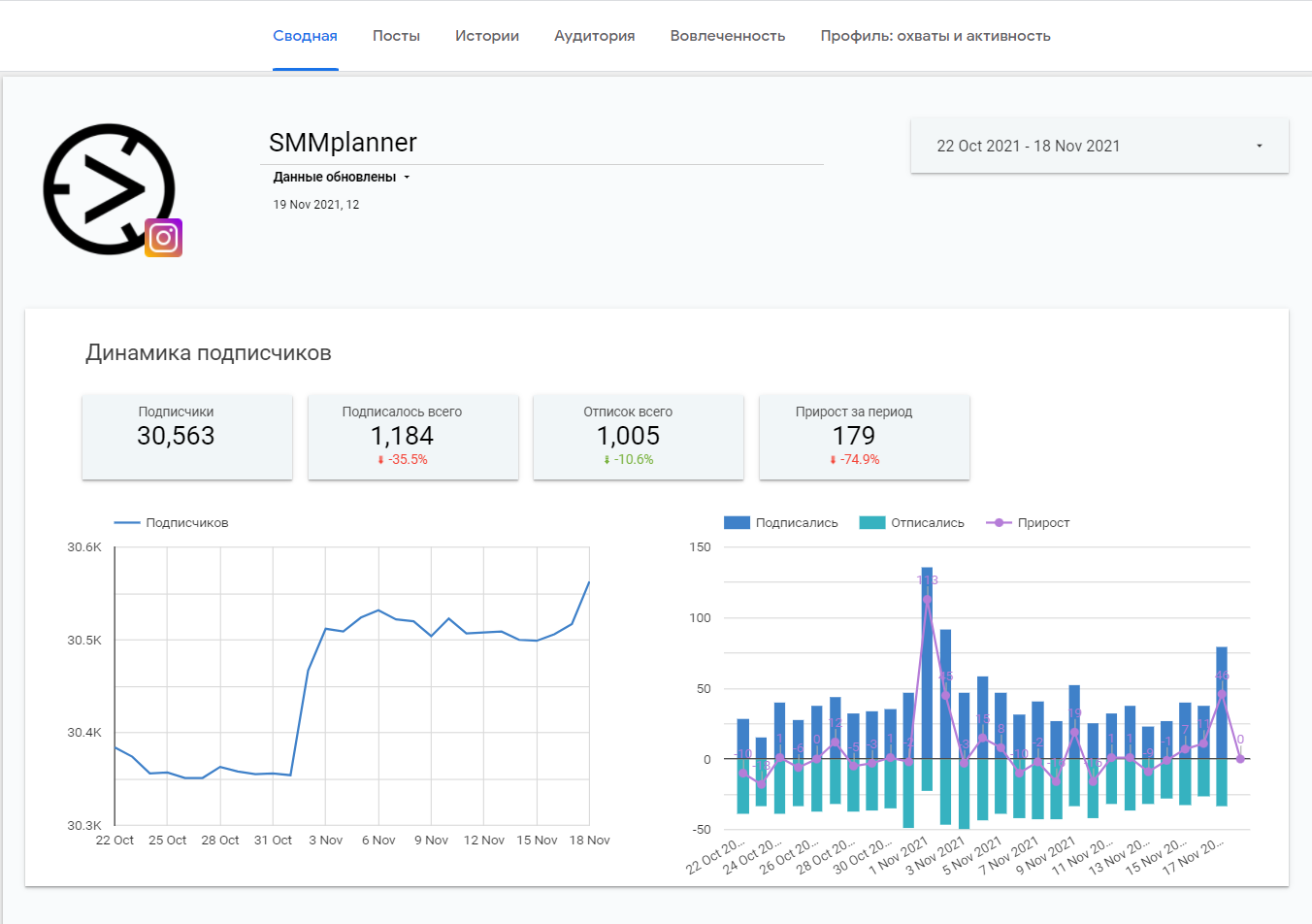Toggle the Отписались legend series
This screenshot has height=924, width=1312.
point(912,523)
